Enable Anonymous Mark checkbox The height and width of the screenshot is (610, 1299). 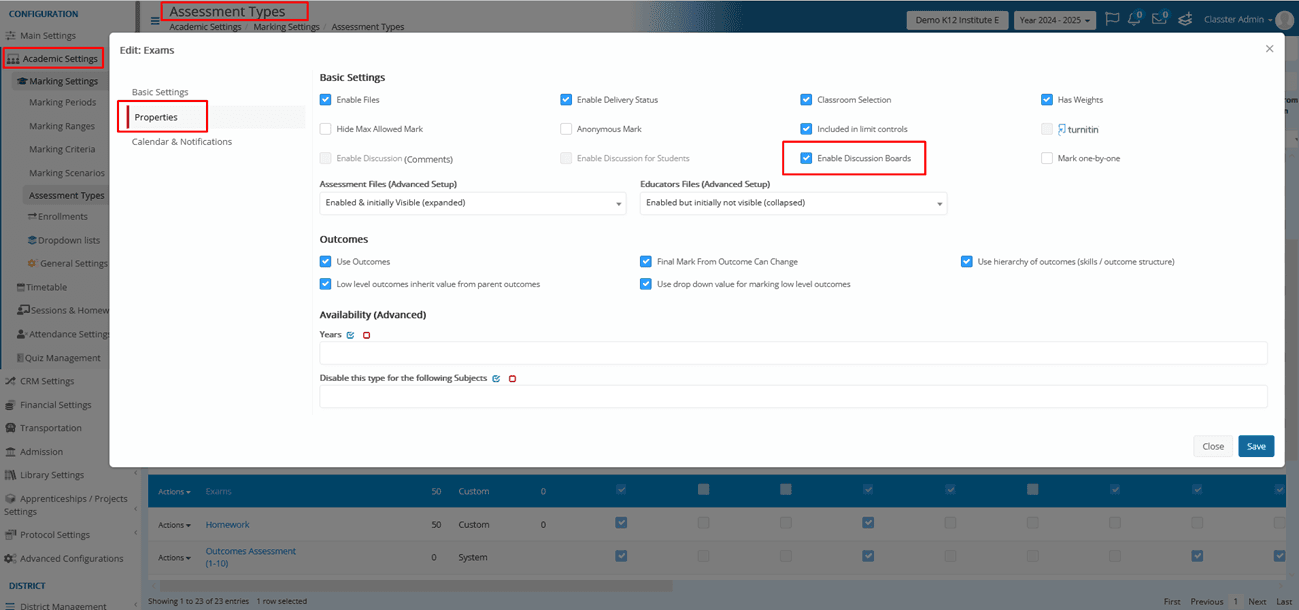pyautogui.click(x=566, y=129)
